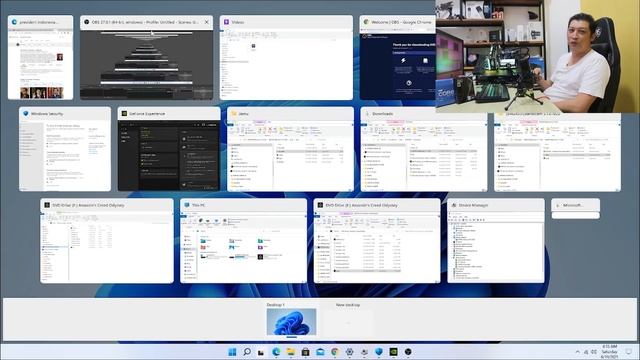The height and width of the screenshot is (360, 640).
Task: Switch to the GeForce Experience window
Action: tap(169, 149)
